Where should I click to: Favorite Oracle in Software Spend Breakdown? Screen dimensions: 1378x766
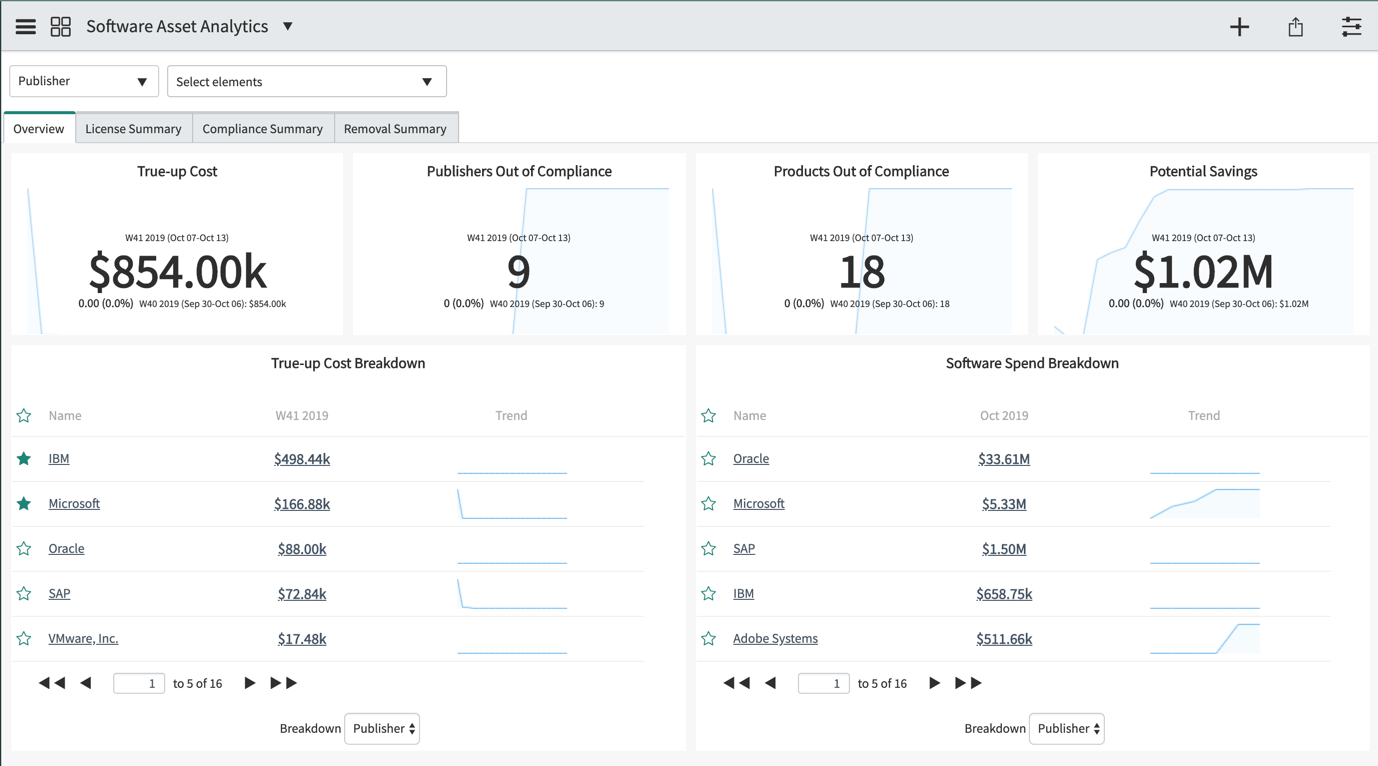coord(709,459)
